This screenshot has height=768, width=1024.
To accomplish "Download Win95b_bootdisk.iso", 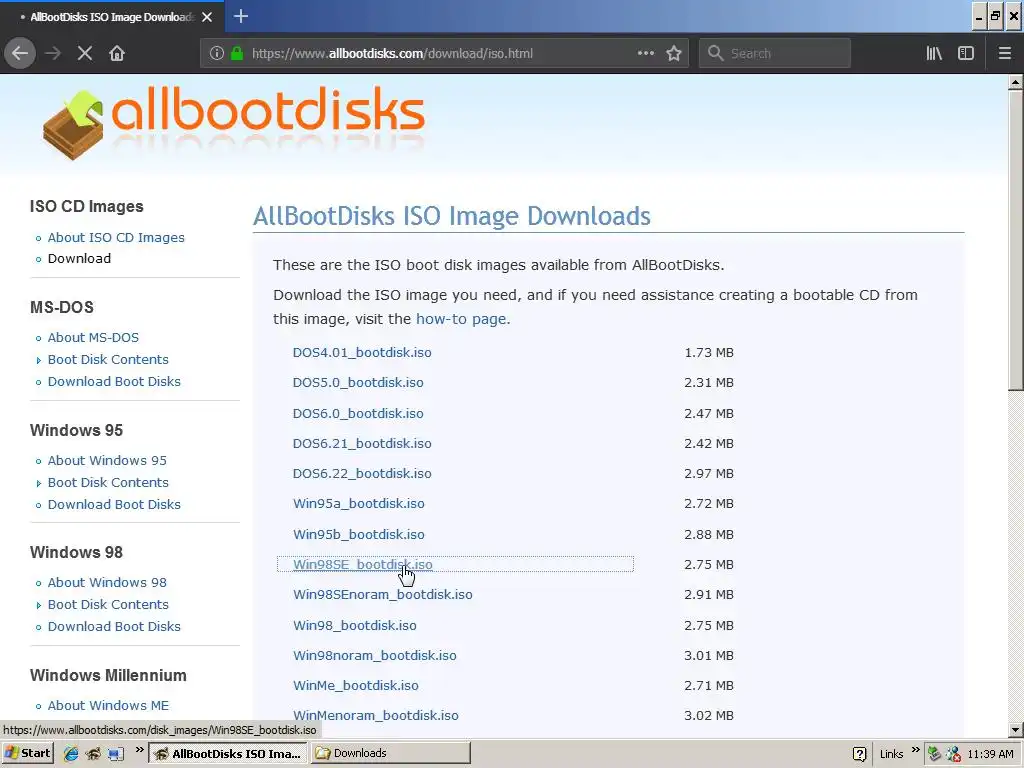I will pyautogui.click(x=359, y=534).
